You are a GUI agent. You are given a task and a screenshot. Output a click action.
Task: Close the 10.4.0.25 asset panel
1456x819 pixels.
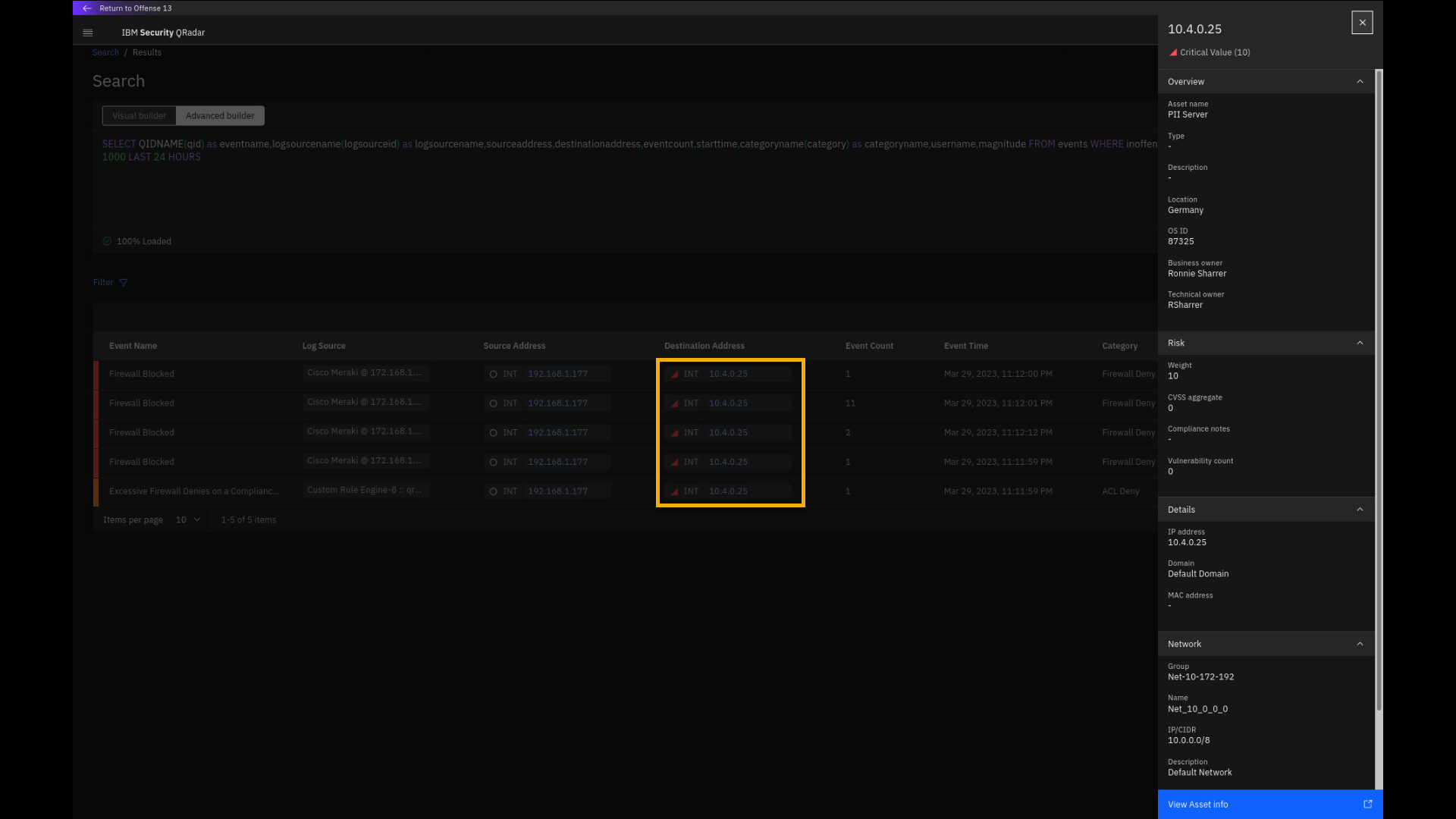1362,23
